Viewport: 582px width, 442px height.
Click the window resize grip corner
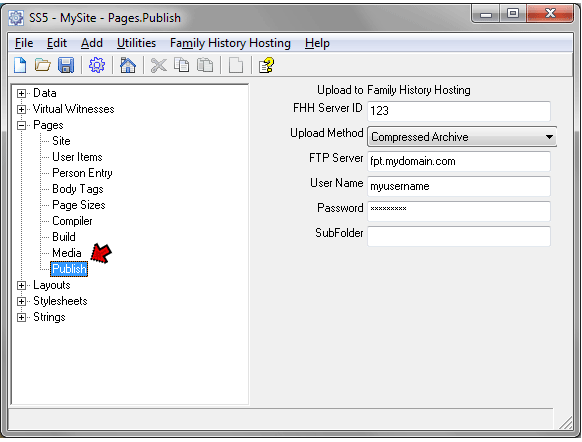click(x=565, y=423)
